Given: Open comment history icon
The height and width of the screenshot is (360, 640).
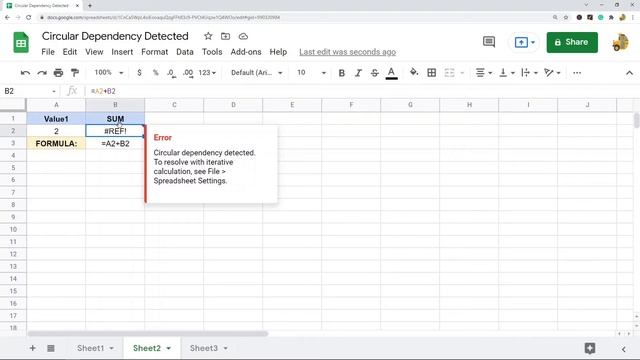Looking at the screenshot, I should click(489, 42).
